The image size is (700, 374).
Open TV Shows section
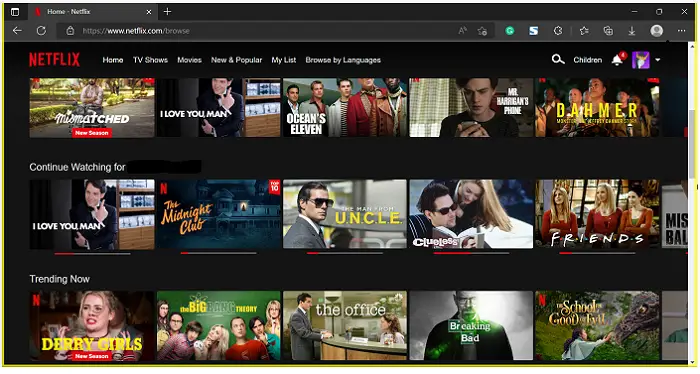150,60
